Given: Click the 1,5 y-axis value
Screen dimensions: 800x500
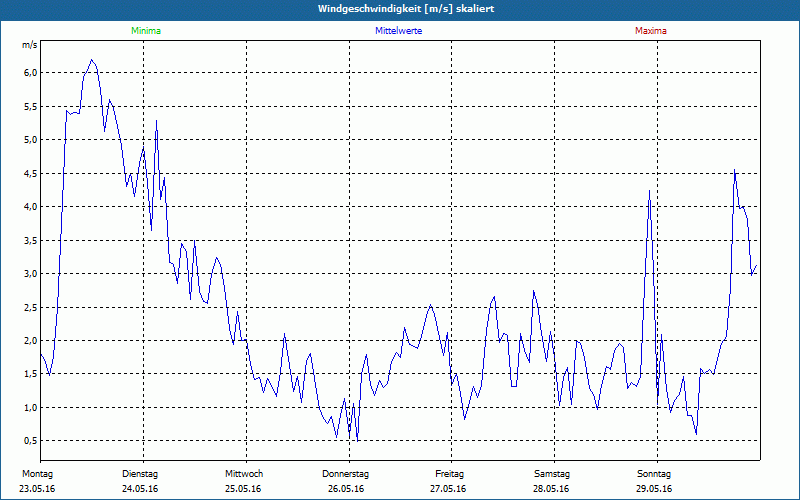Looking at the screenshot, I should (x=31, y=373).
